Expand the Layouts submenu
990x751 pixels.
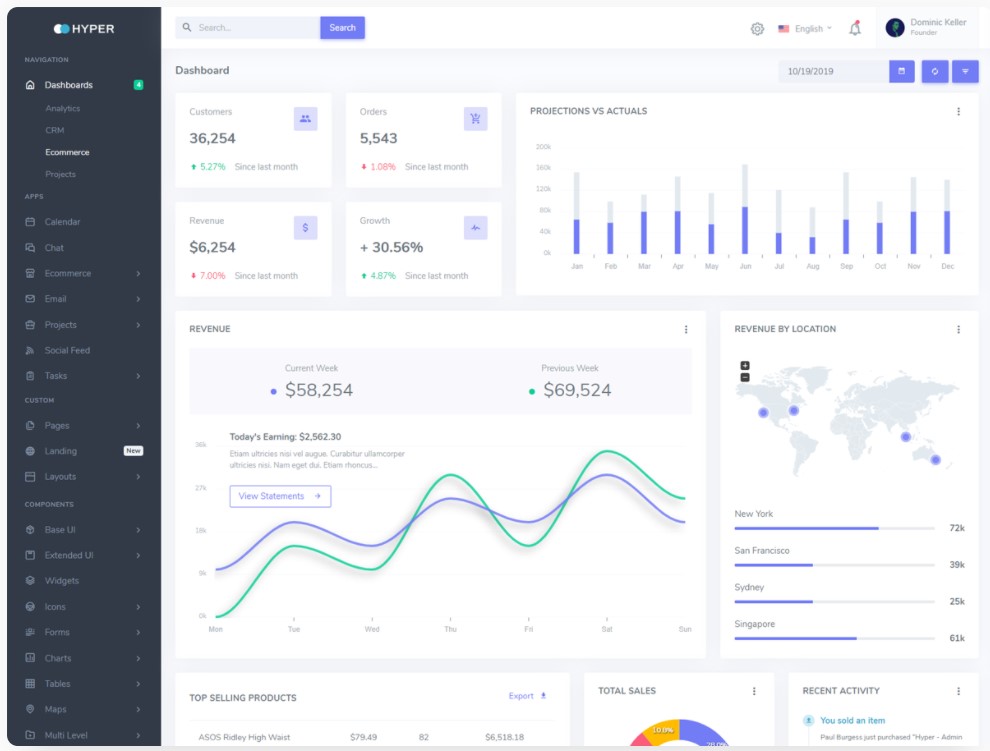click(x=138, y=477)
